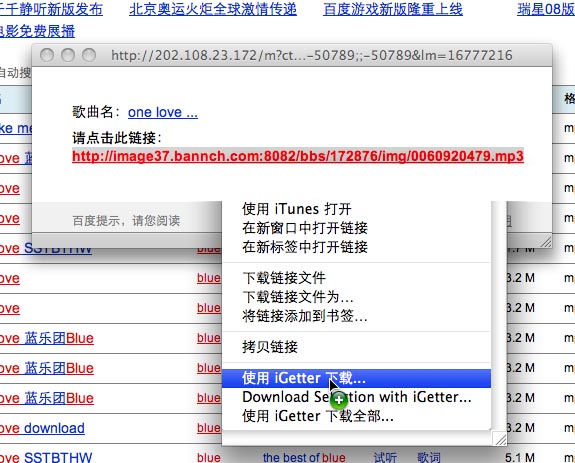Click the 歌词 lyrics link
Viewport: 575px width, 463px height.
pyautogui.click(x=429, y=458)
